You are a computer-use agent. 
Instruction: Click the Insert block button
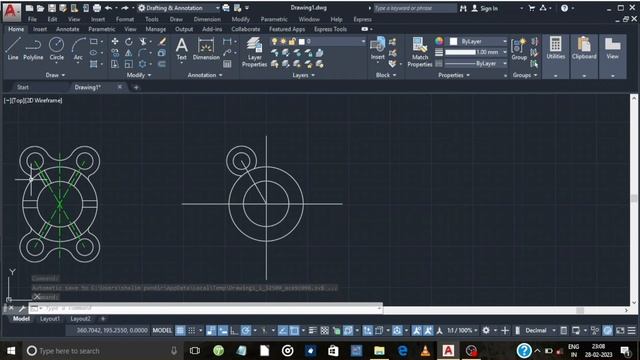point(378,49)
